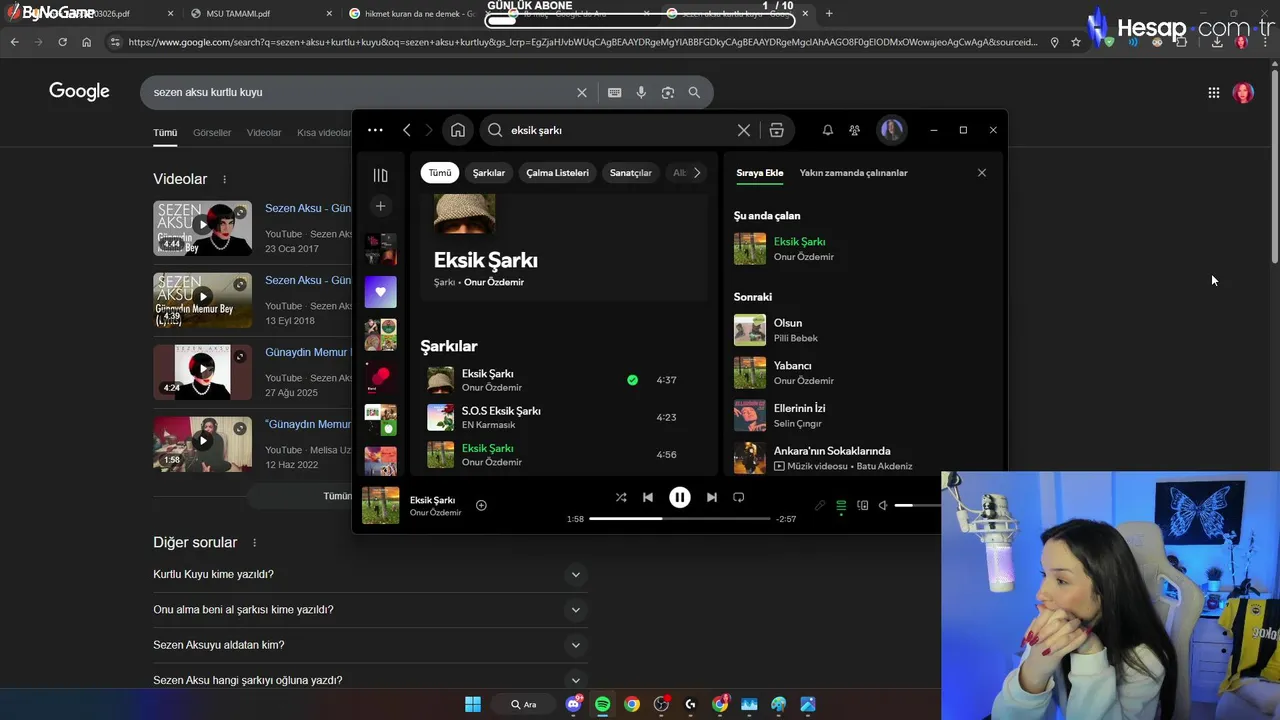Screen dimensions: 1280x720
Task: Pause the playing song Eksik Şarkı
Action: [x=680, y=497]
